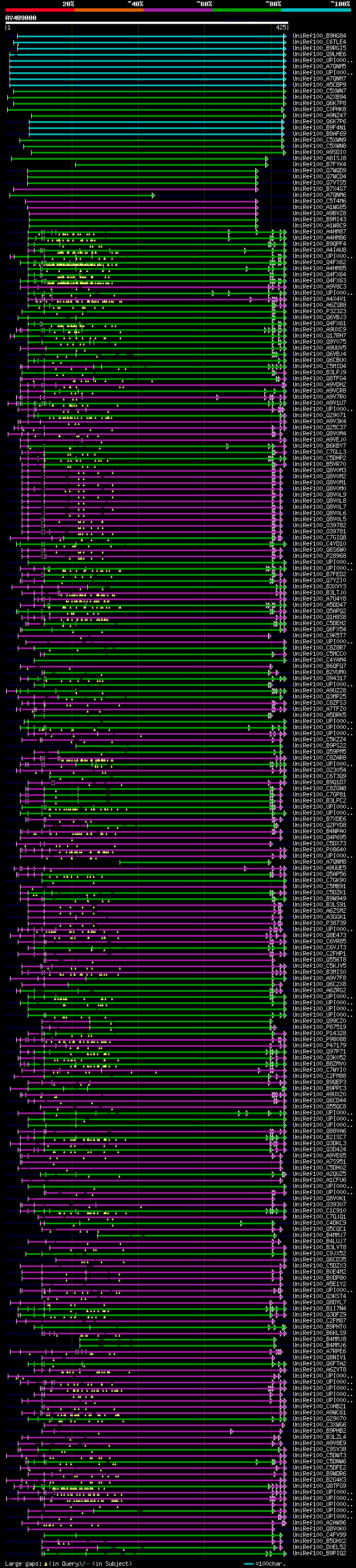
Task: Open UniRef100_A9NZ47 hit
Action: [319, 115]
